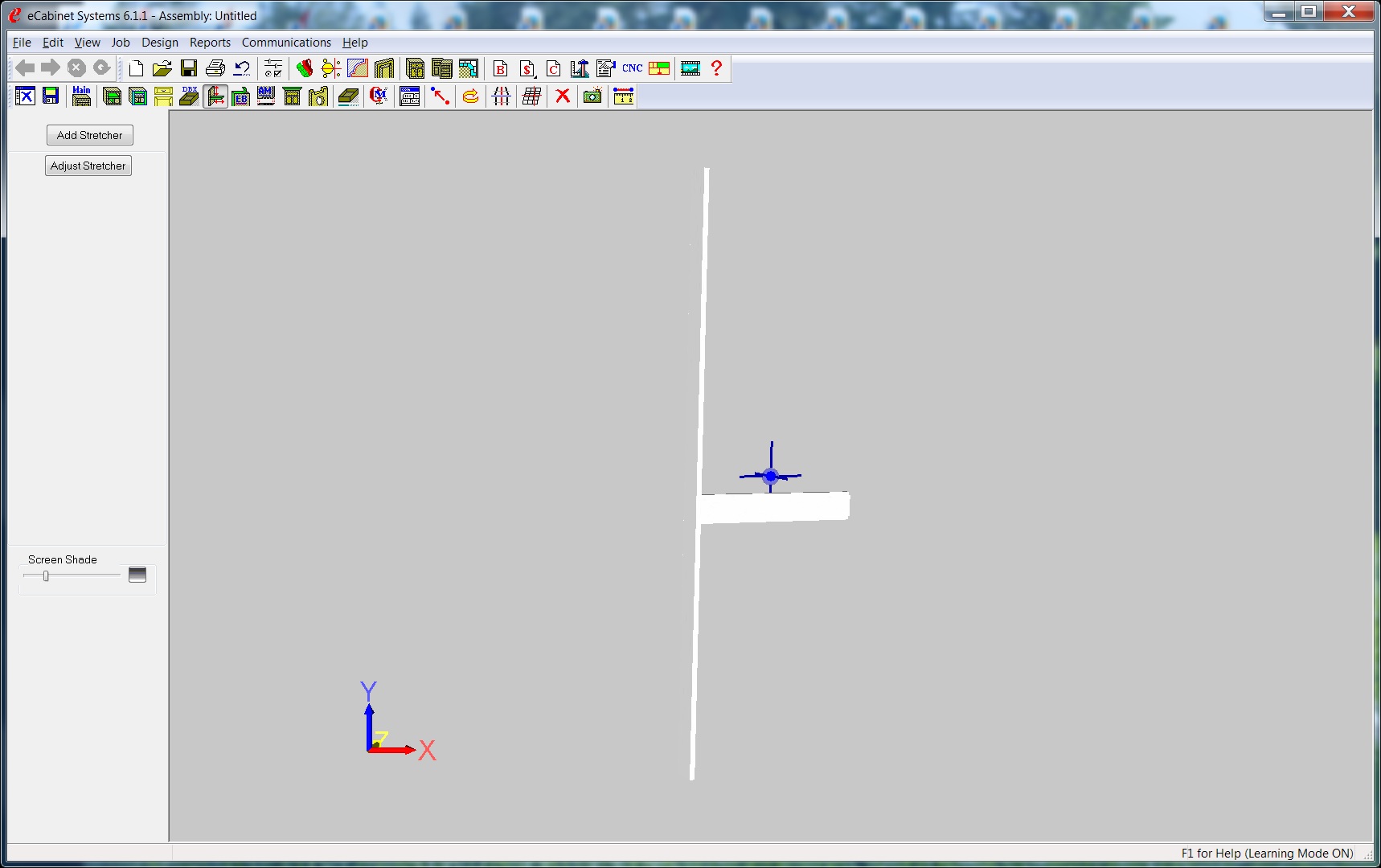This screenshot has width=1381, height=868.
Task: Click the Add Stretcher button
Action: pos(89,135)
